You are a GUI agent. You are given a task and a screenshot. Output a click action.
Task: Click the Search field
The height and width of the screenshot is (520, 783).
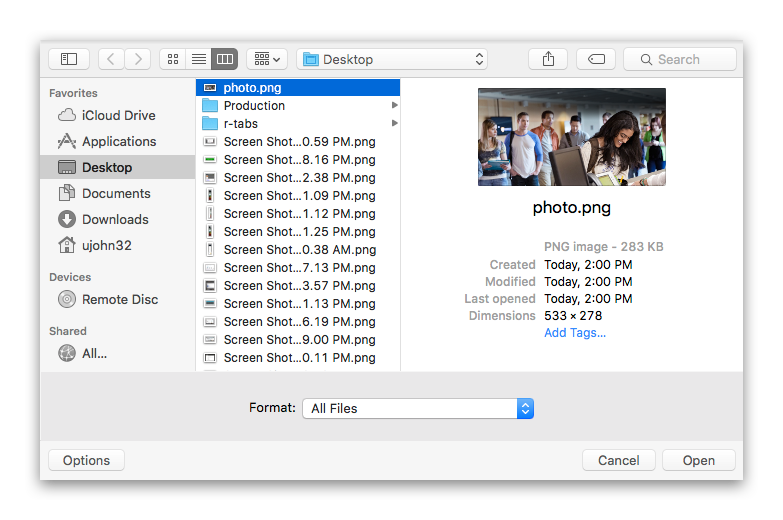click(x=680, y=59)
